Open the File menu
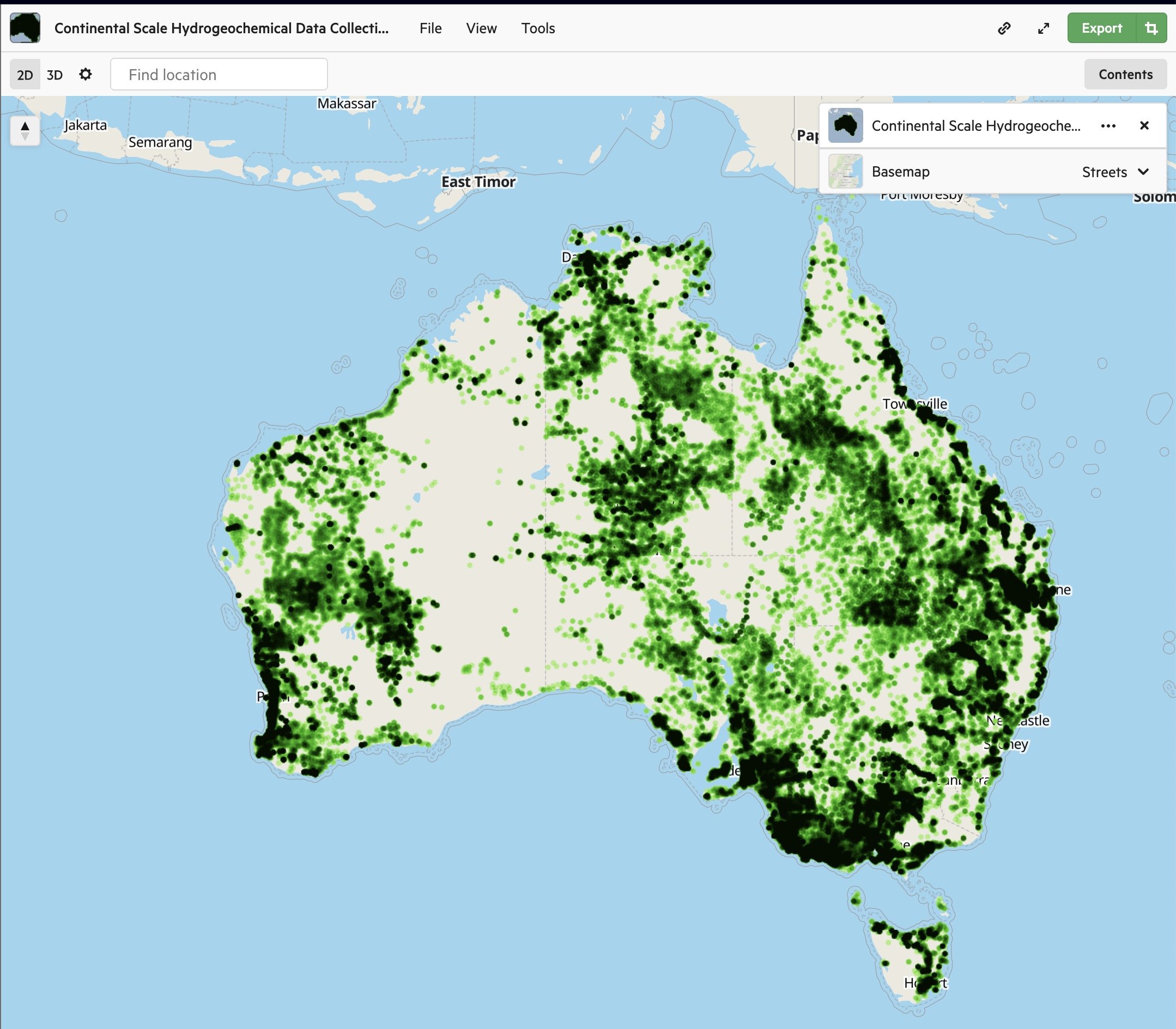Viewport: 1176px width, 1029px height. click(430, 28)
